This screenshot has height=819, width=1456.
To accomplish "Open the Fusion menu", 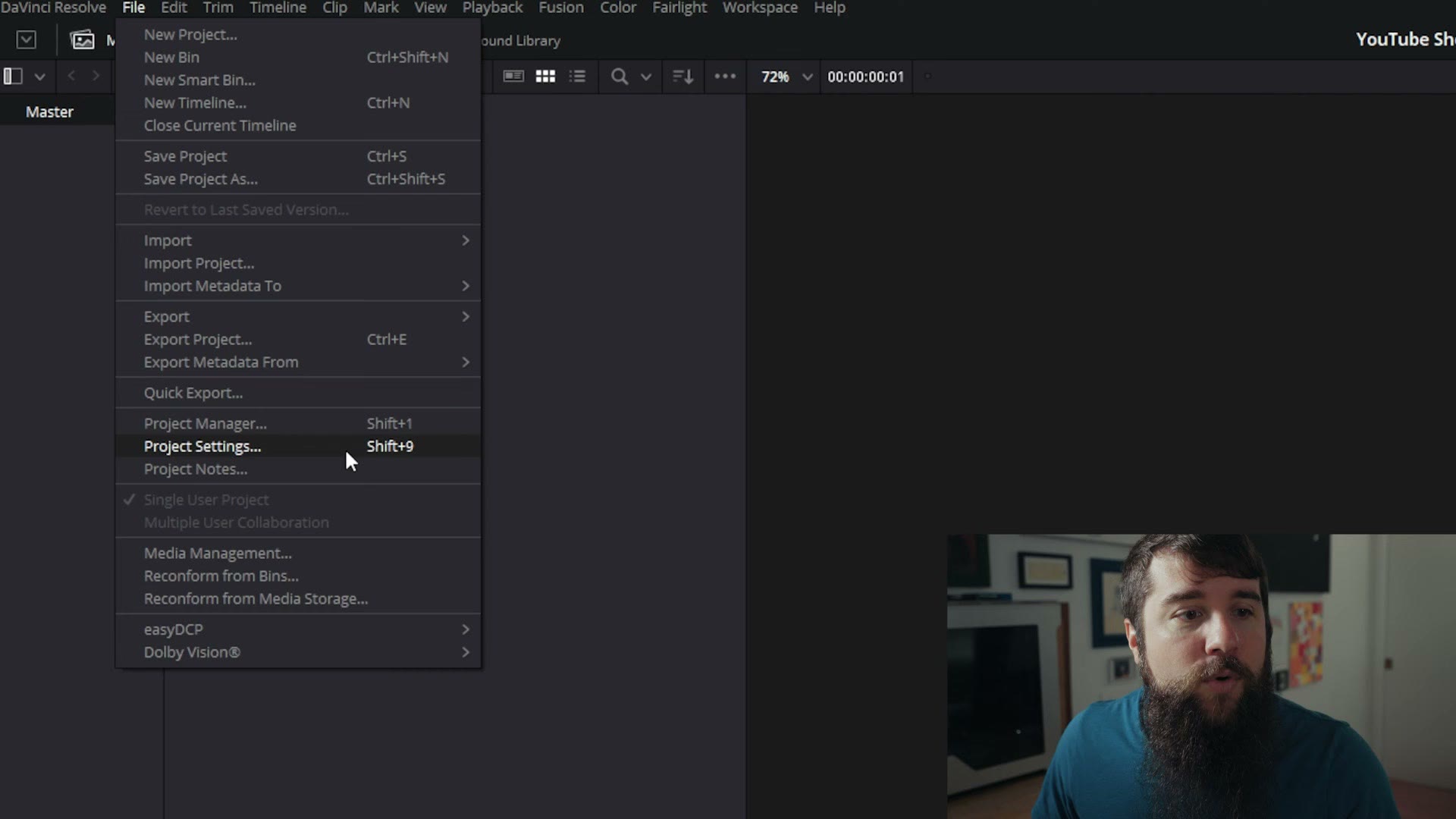I will tap(561, 8).
